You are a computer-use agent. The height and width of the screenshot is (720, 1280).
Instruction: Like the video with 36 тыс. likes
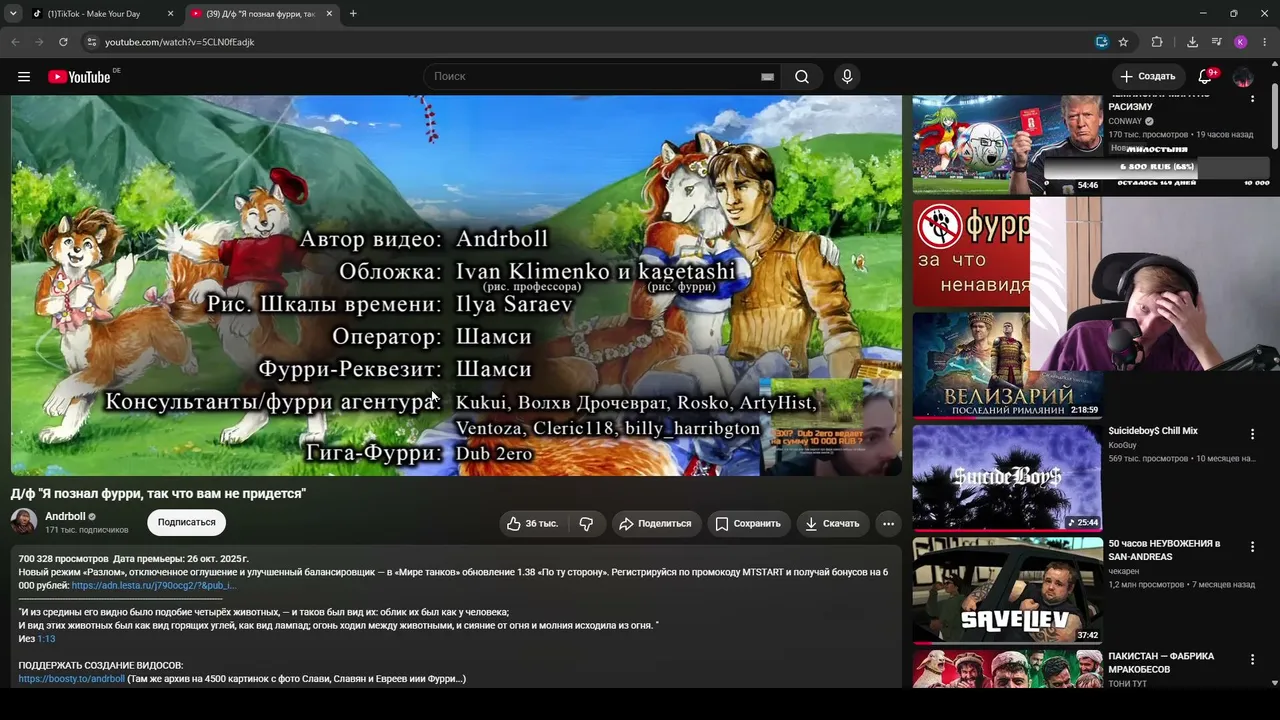point(532,523)
